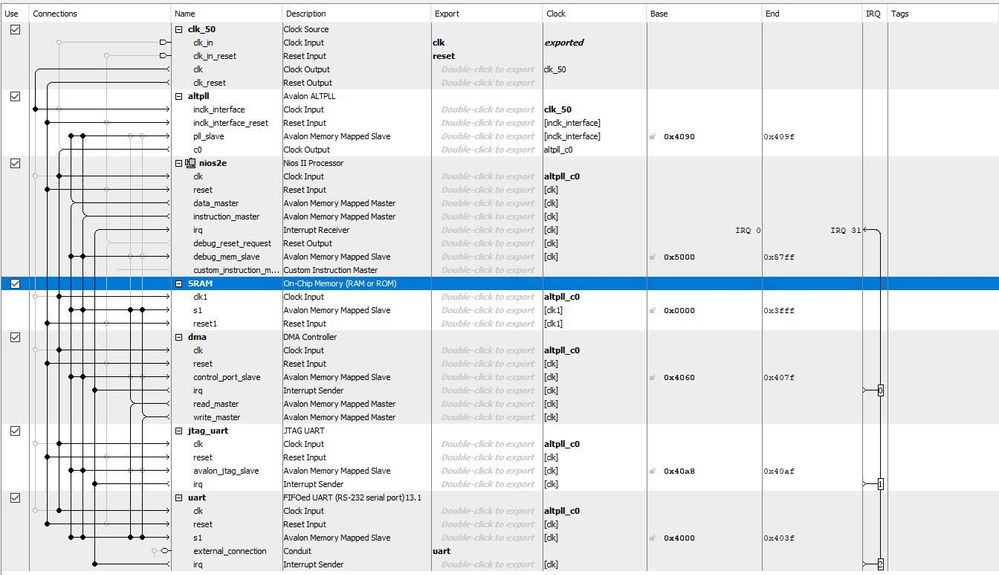Click base address 0x0000 of SRAM s1
Image resolution: width=999 pixels, height=575 pixels.
(679, 310)
